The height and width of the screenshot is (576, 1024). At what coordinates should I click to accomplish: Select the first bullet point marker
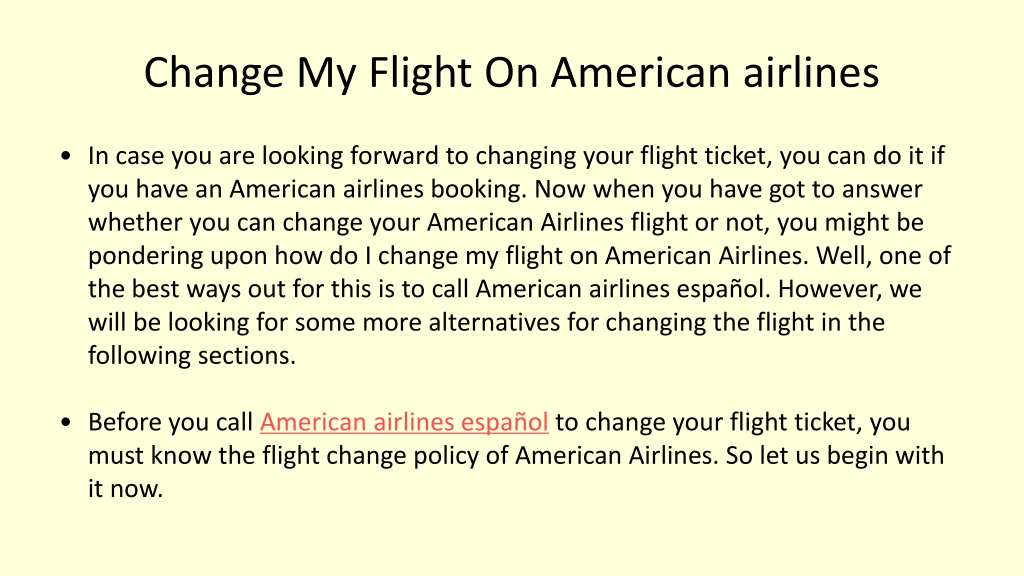click(65, 156)
